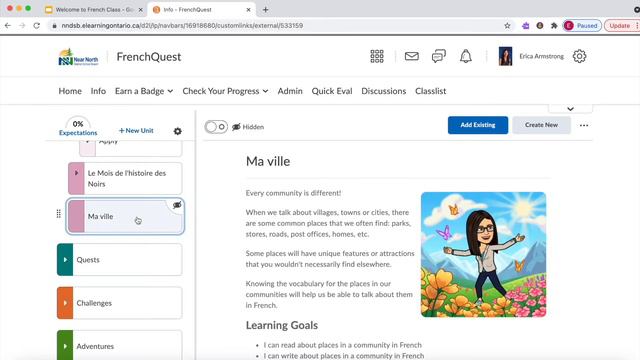Viewport: 640px width, 360px height.
Task: Click the Bitmoji cartoon image
Action: point(483,254)
